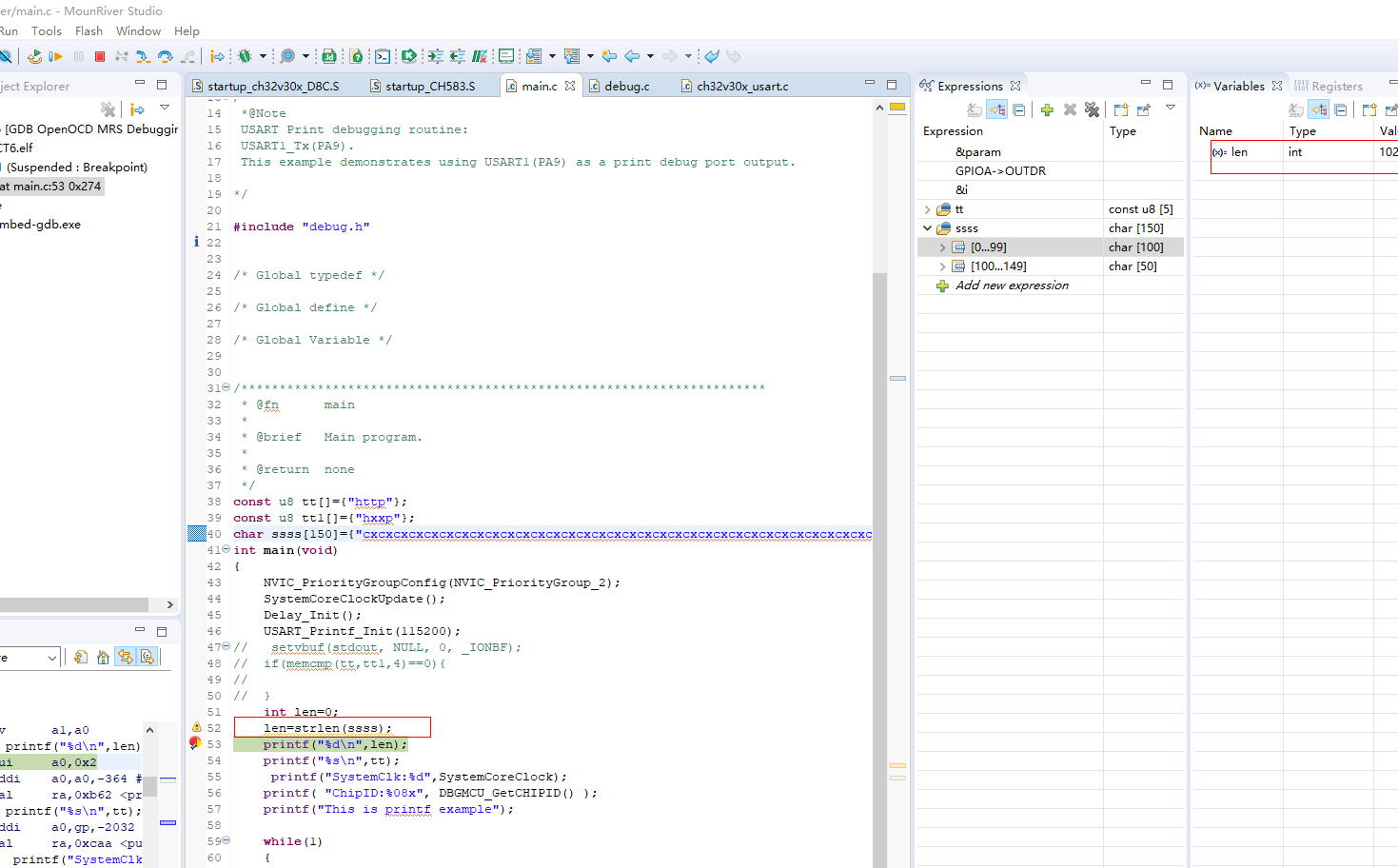
Task: Click Open New View icon in Expressions
Action: click(1121, 110)
